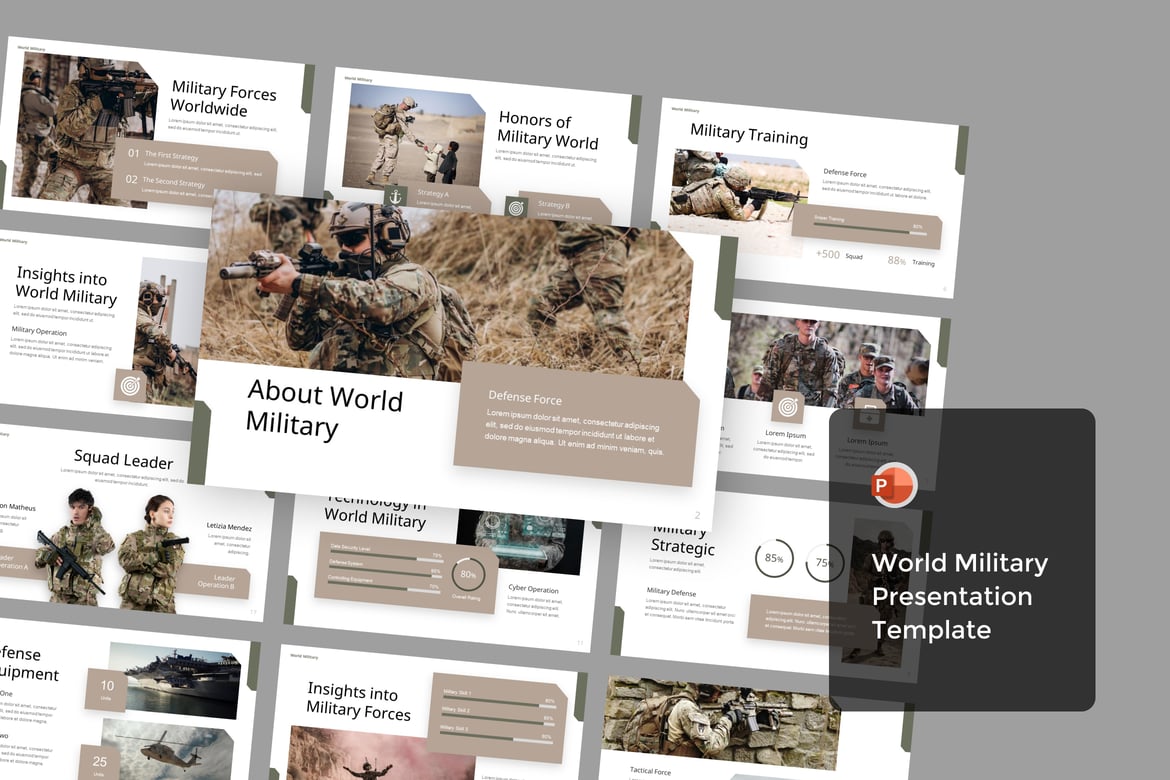Click target icon on Insights into World Military slide
Image resolution: width=1170 pixels, height=780 pixels.
tap(130, 386)
